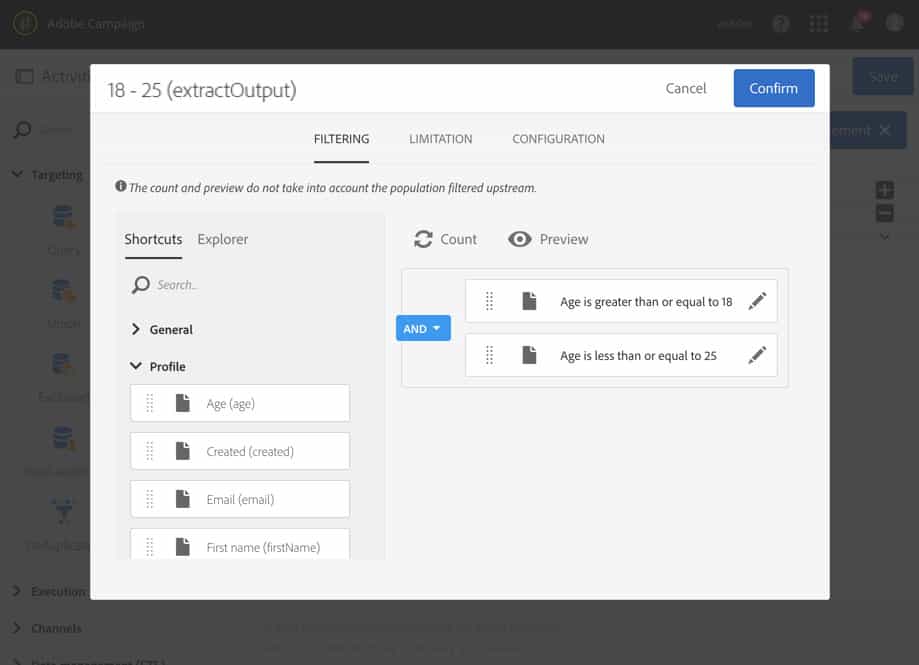Select the 'Age is less than or equal to 25' text
Screen dimensions: 919x665
coord(638,356)
